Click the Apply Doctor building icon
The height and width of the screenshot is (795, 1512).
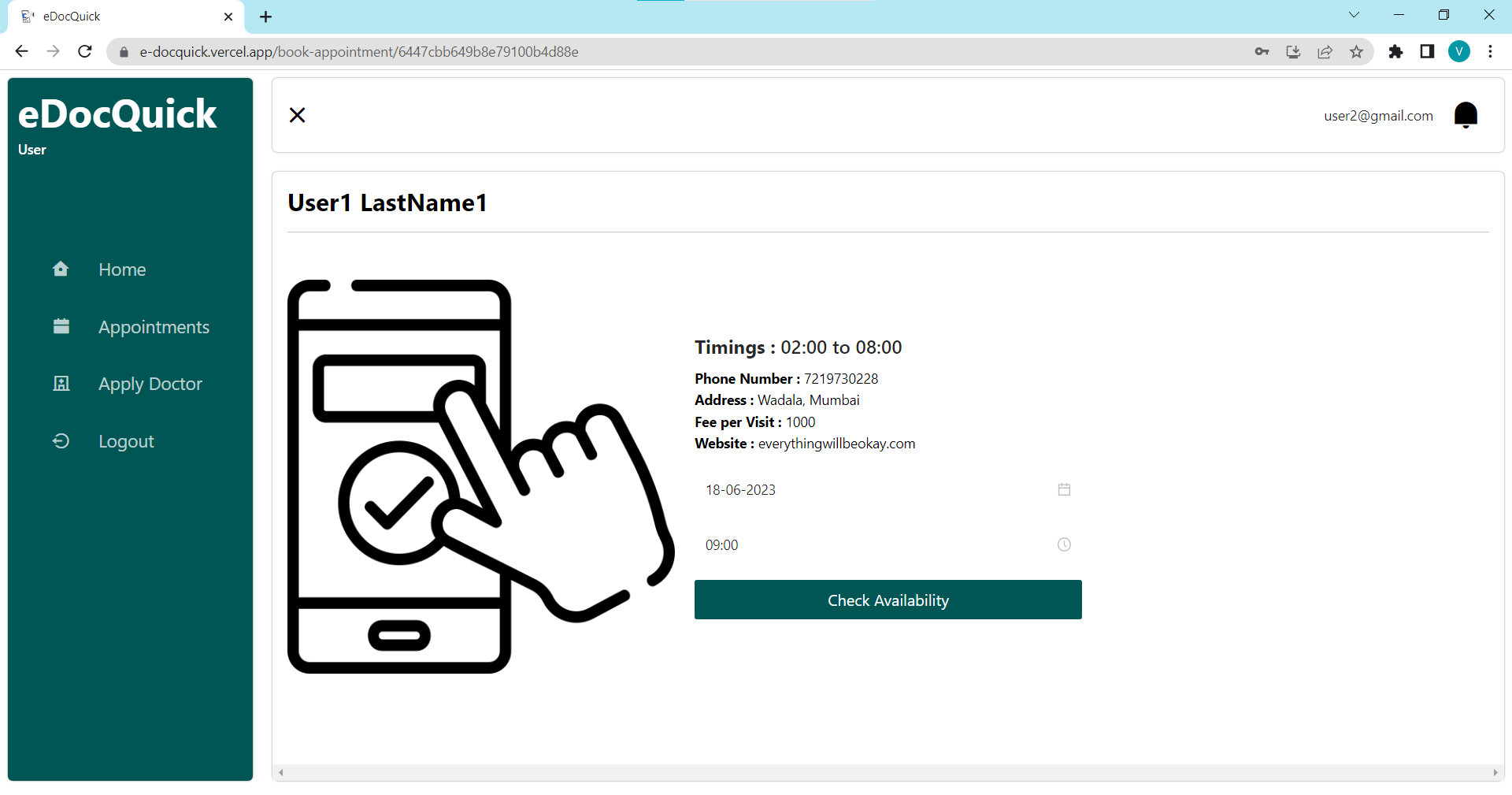click(x=61, y=384)
